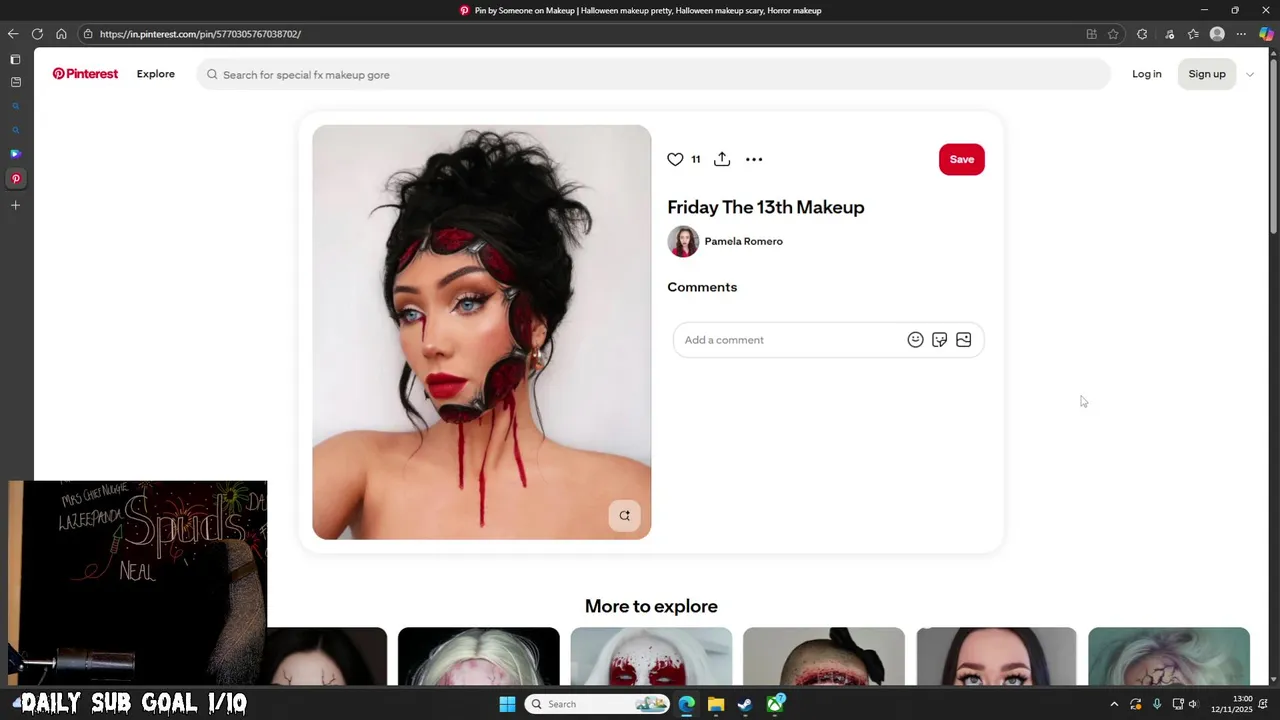The width and height of the screenshot is (1280, 720).
Task: Attach an image to the comment
Action: [964, 340]
